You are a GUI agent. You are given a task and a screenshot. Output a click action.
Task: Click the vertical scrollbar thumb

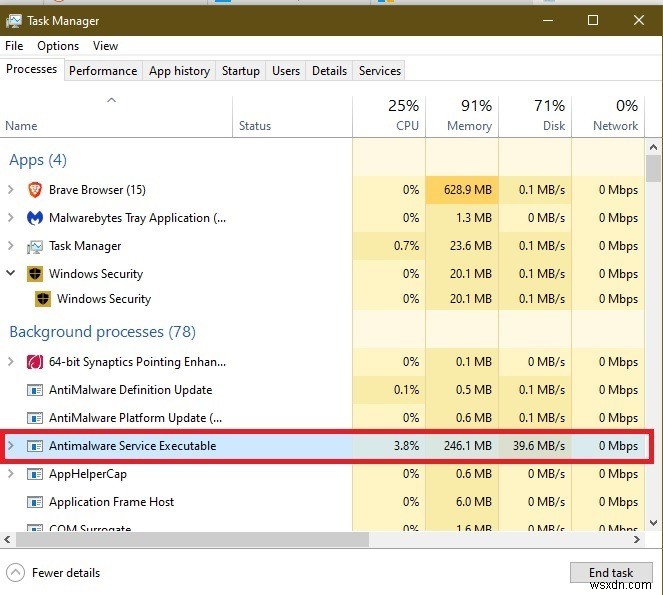pyautogui.click(x=653, y=168)
